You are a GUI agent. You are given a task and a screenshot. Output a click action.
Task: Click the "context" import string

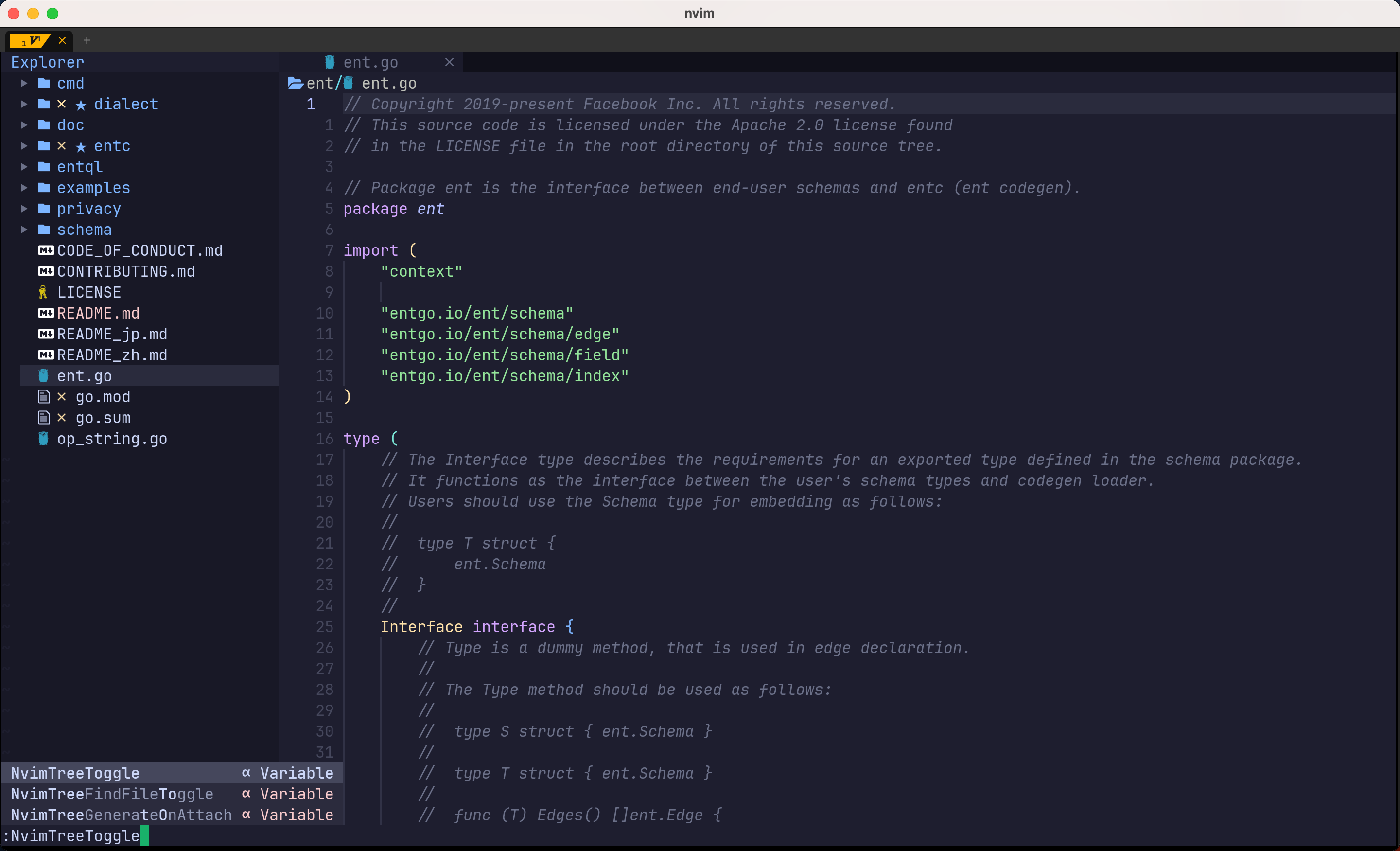pos(421,271)
